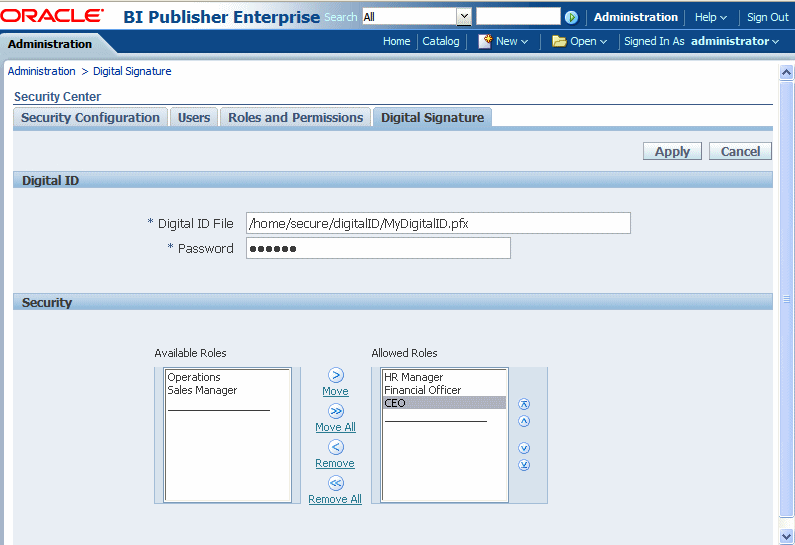Screen dimensions: 795x545
Task: Open the search scope All dropdown
Action: pyautogui.click(x=417, y=17)
